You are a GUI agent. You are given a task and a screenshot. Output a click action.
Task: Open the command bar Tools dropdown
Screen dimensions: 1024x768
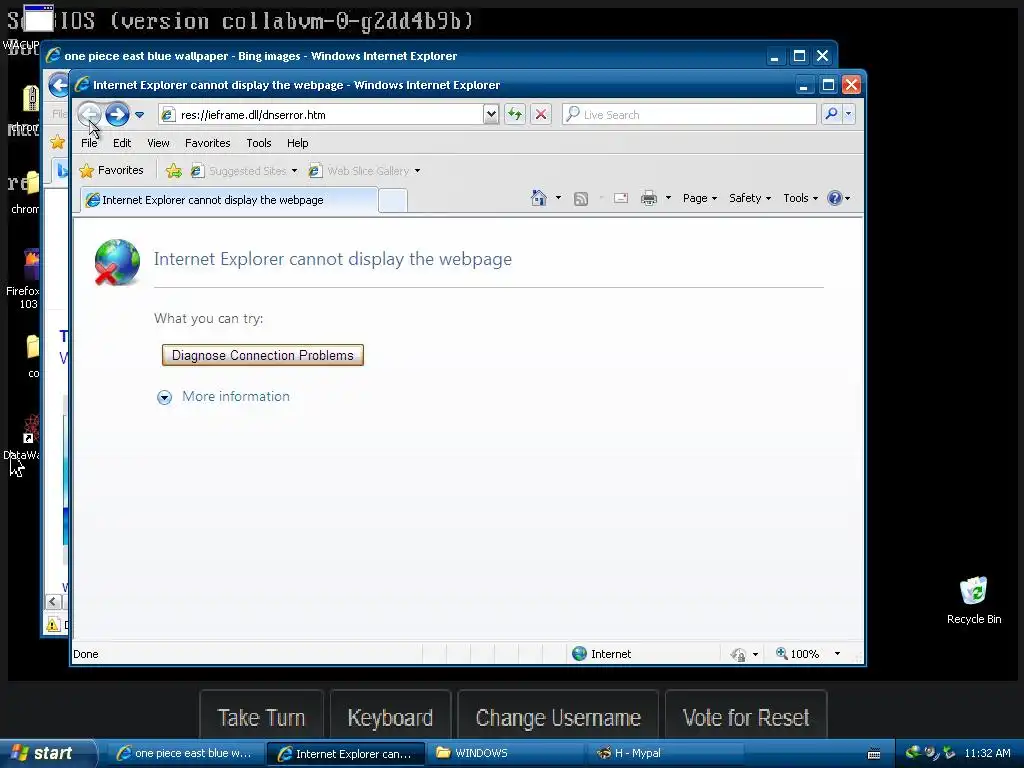click(801, 198)
